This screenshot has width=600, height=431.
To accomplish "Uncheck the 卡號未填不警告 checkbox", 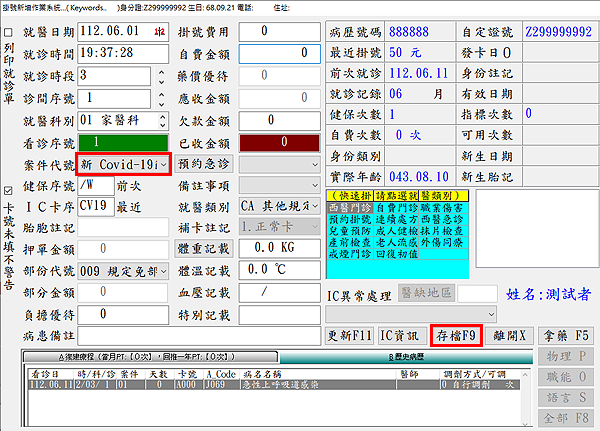I will click(9, 190).
